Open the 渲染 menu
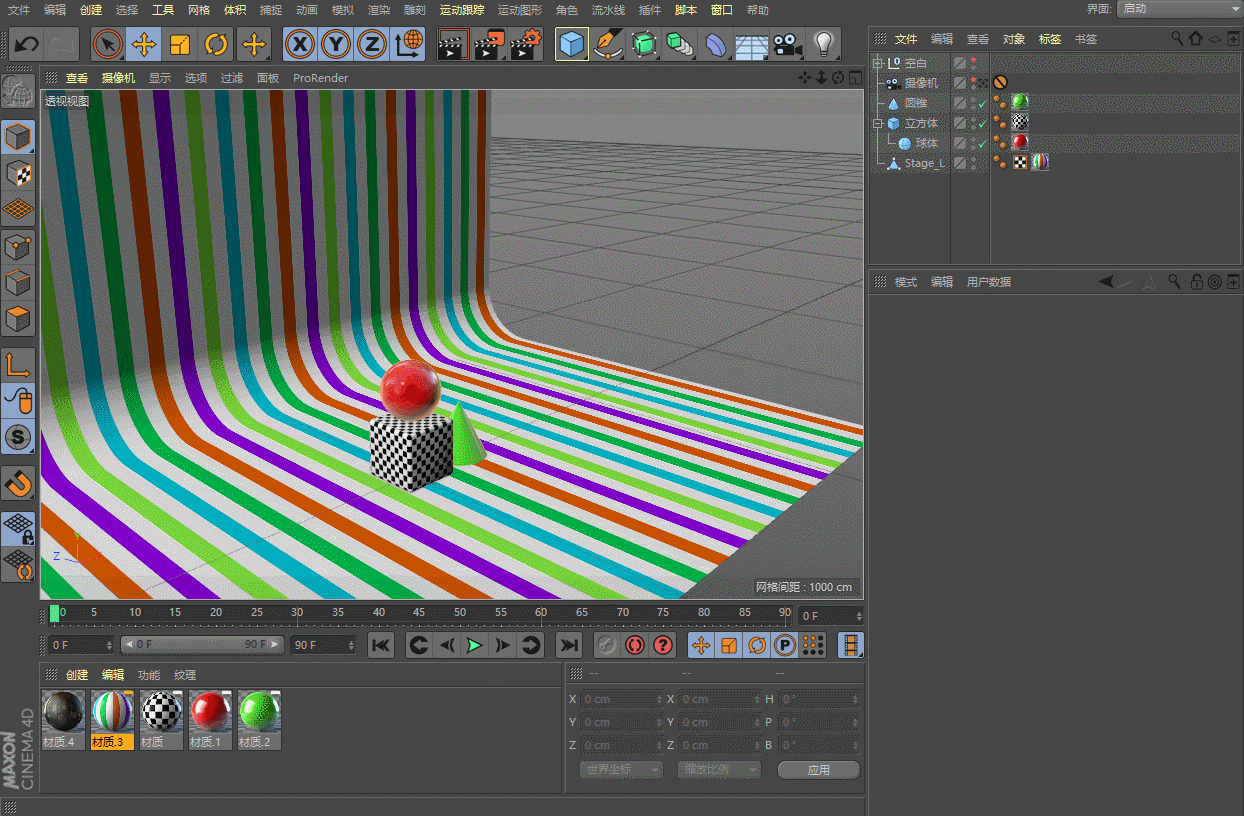The width and height of the screenshot is (1244, 816). pyautogui.click(x=379, y=10)
